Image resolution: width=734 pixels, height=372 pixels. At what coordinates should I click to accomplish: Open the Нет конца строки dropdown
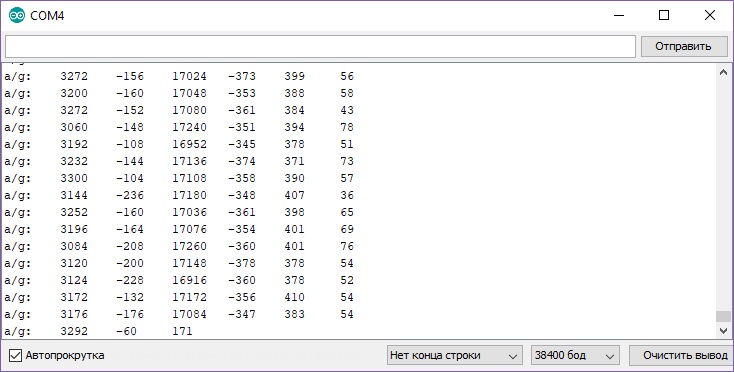pyautogui.click(x=455, y=356)
